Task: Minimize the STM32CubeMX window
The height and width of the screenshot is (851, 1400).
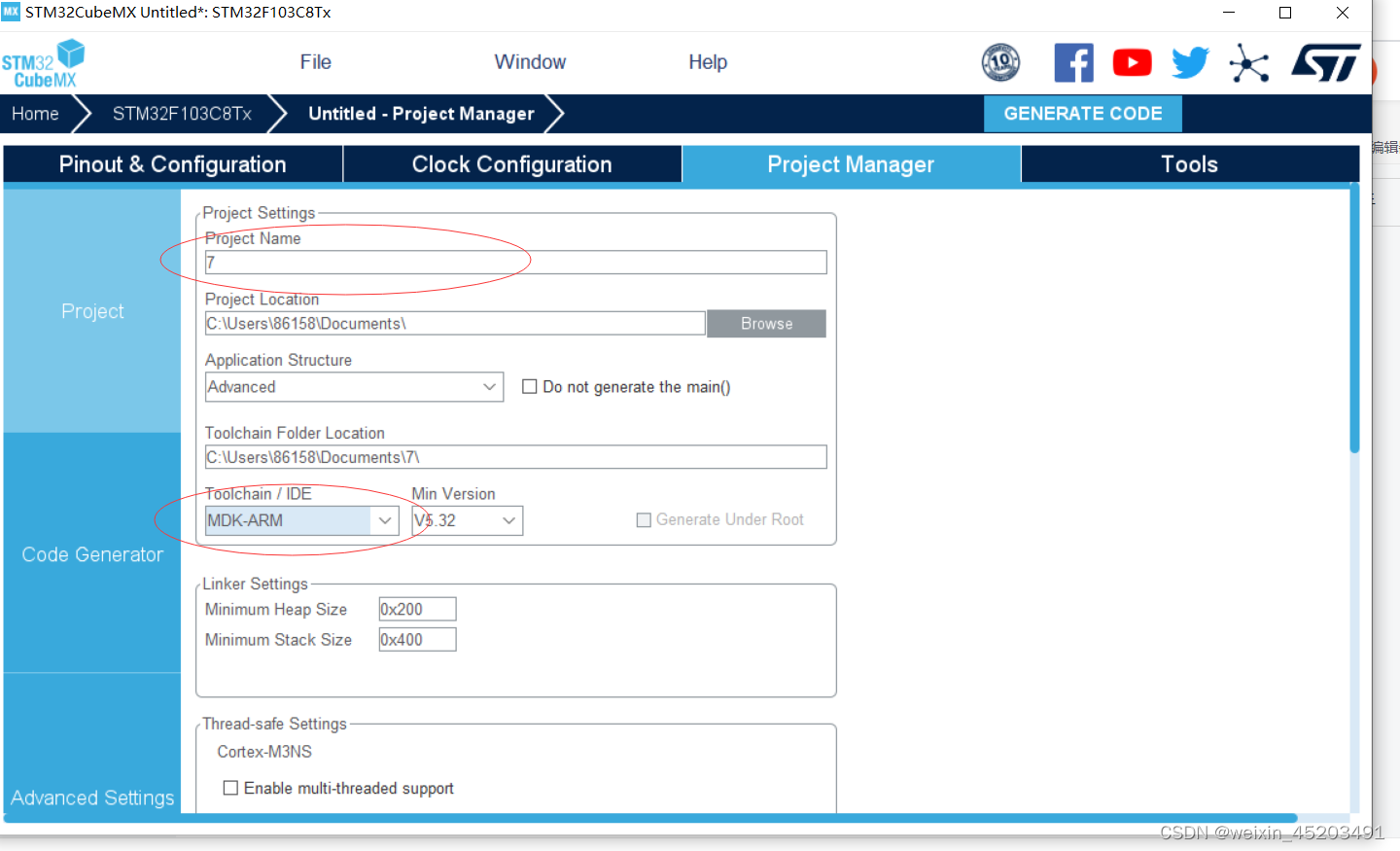Action: pyautogui.click(x=1229, y=13)
